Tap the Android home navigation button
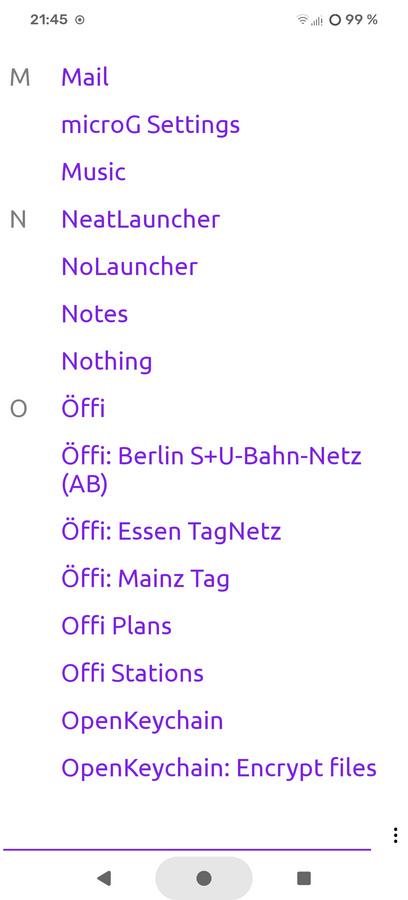 tap(204, 878)
